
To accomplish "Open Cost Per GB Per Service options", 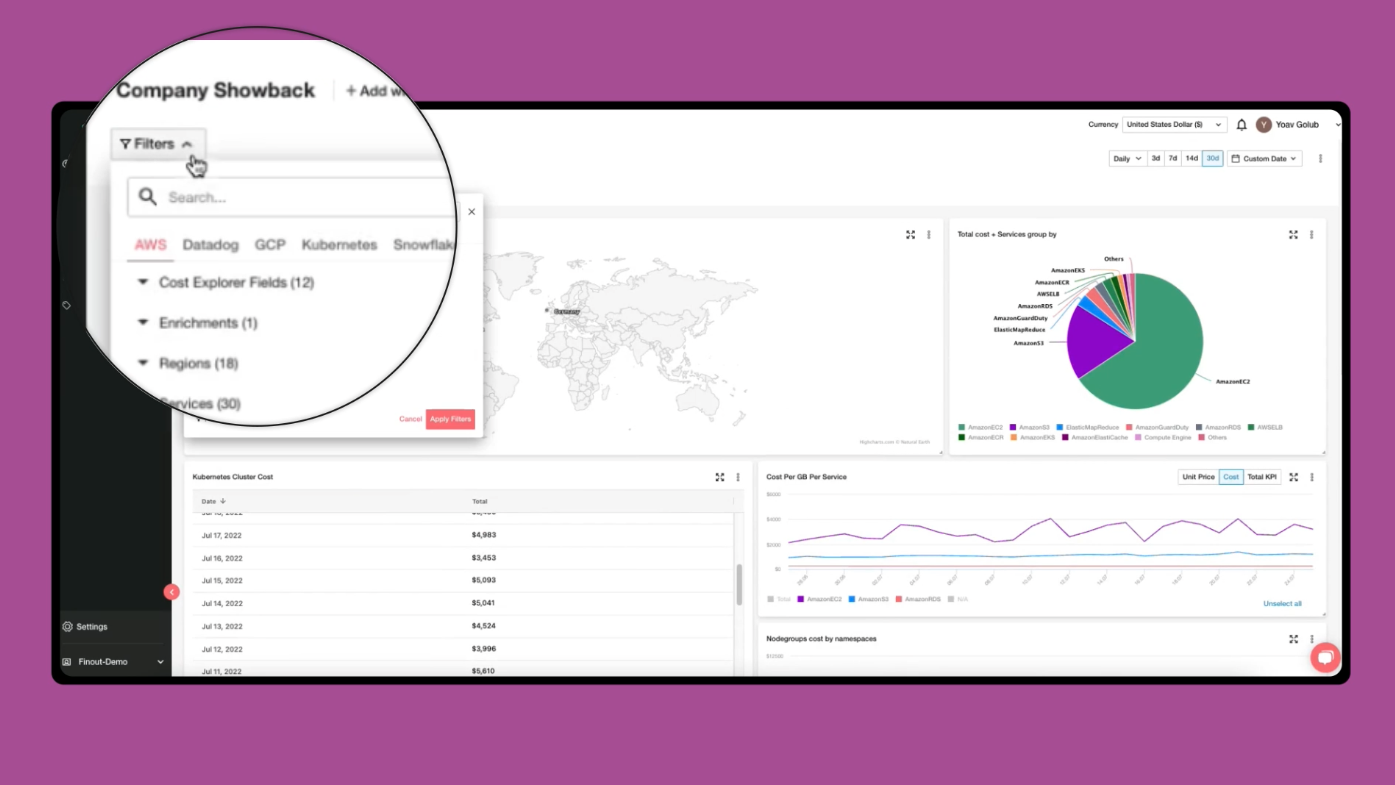I will coord(1312,477).
